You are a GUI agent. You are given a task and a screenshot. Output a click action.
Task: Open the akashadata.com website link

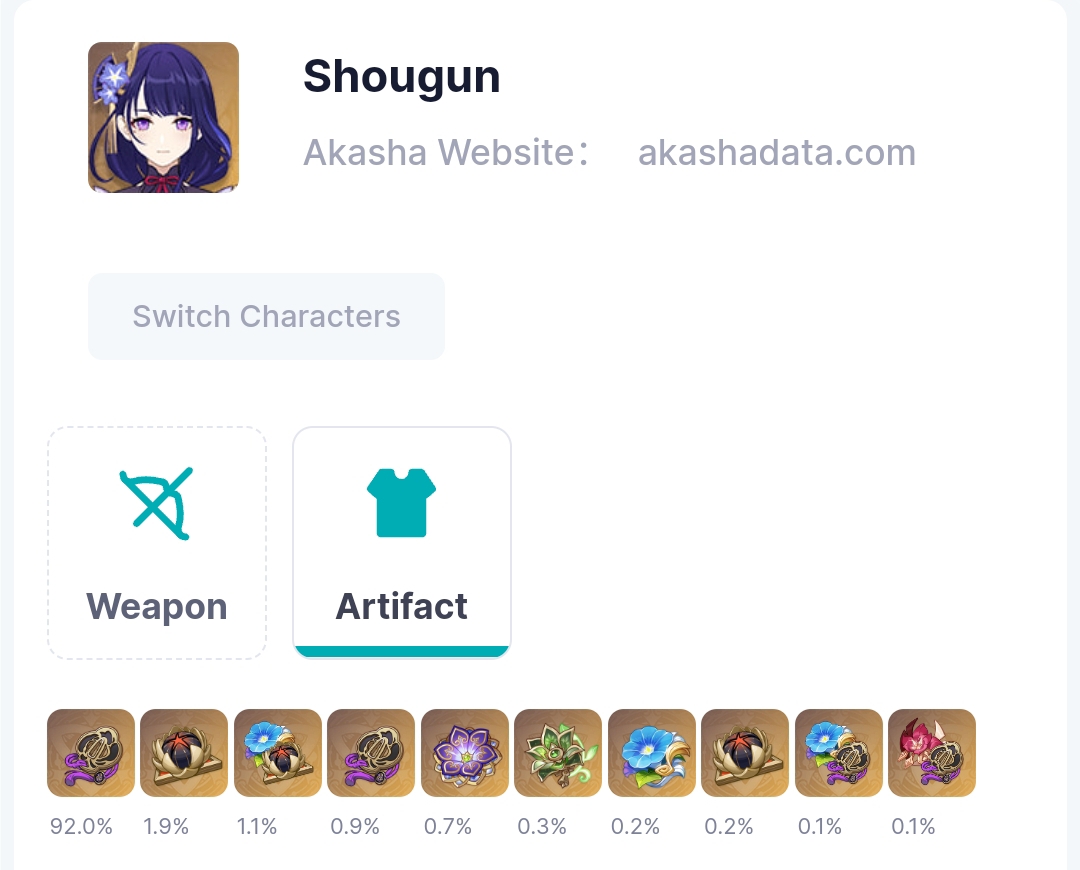click(x=777, y=152)
